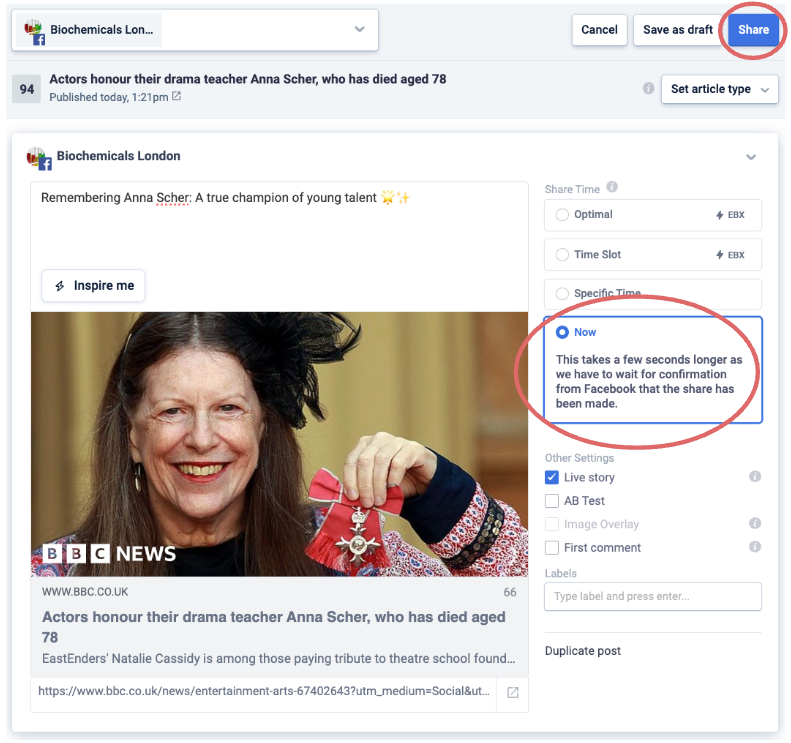Click info icon beside Set article type
Viewport: 791px width, 743px height.
648,88
